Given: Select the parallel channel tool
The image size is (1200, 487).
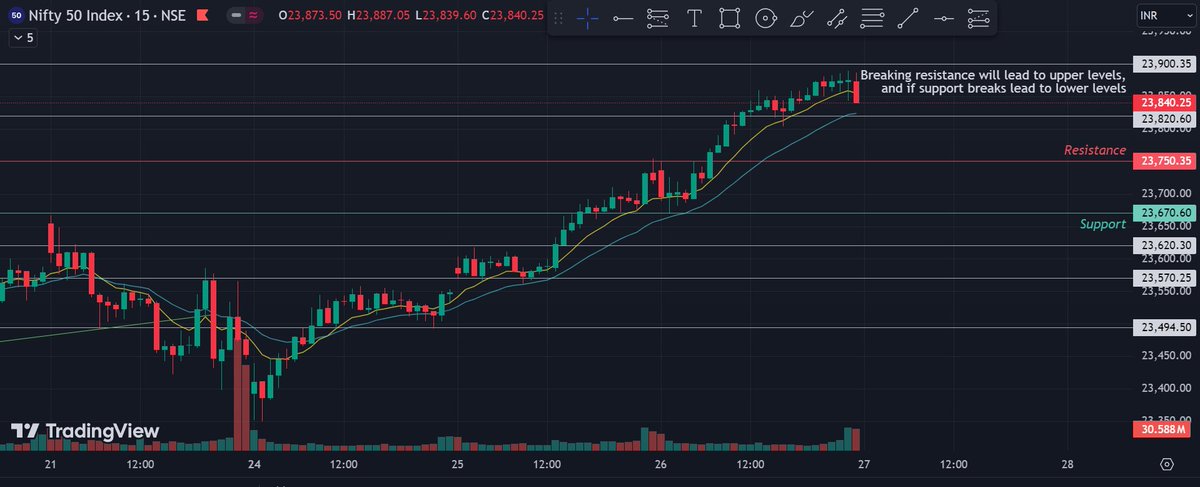Looking at the screenshot, I should 837,18.
